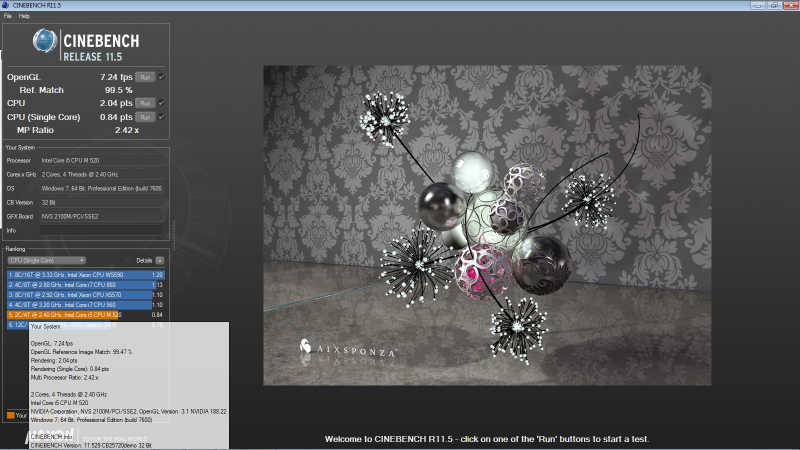Click the rendered spheres preview image
The width and height of the screenshot is (800, 450).
tap(487, 225)
